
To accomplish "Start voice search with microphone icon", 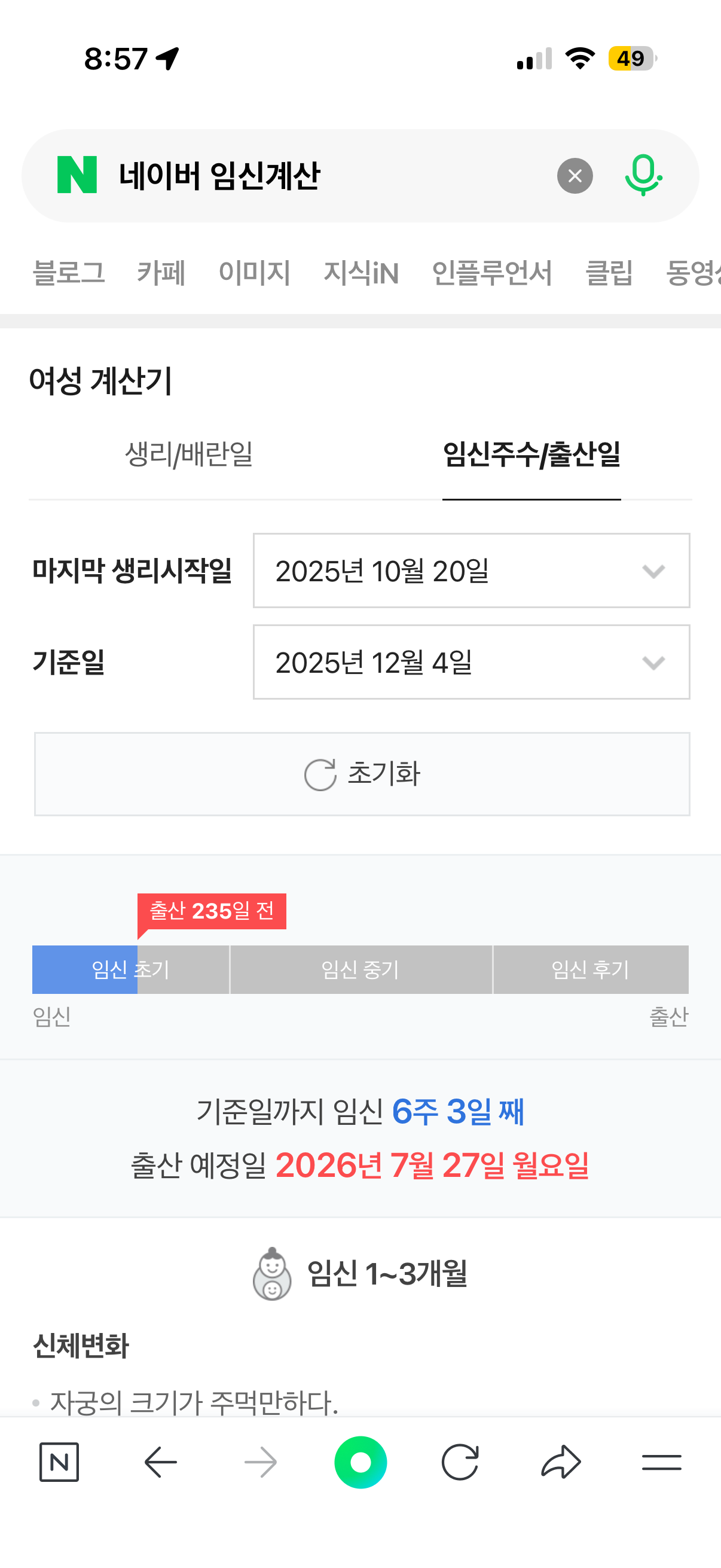I will pos(643,175).
